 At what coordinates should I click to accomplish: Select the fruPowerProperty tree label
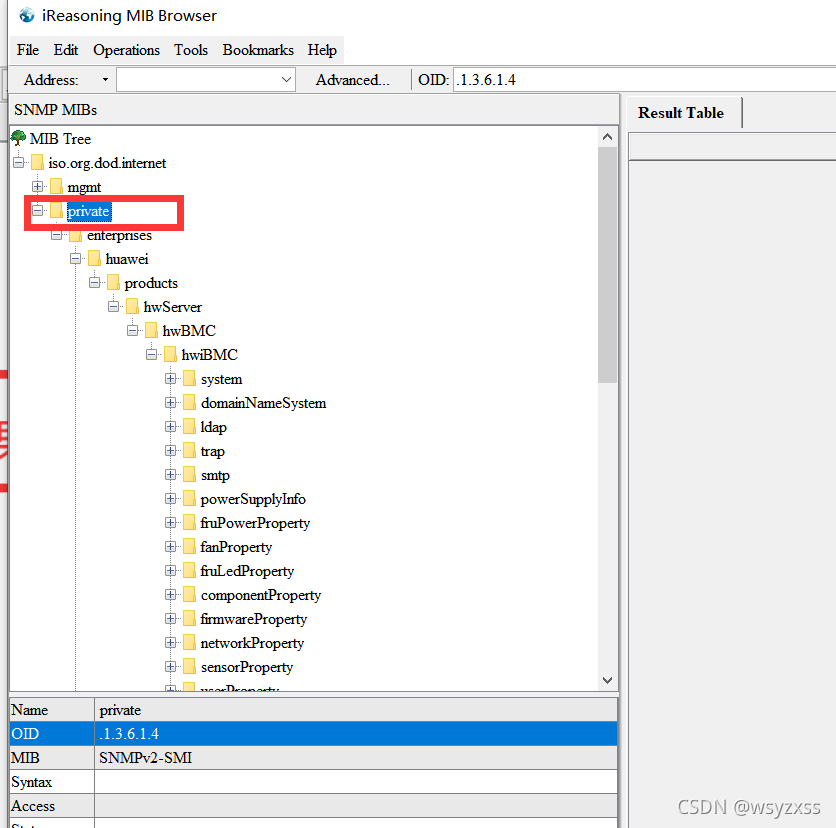click(255, 523)
